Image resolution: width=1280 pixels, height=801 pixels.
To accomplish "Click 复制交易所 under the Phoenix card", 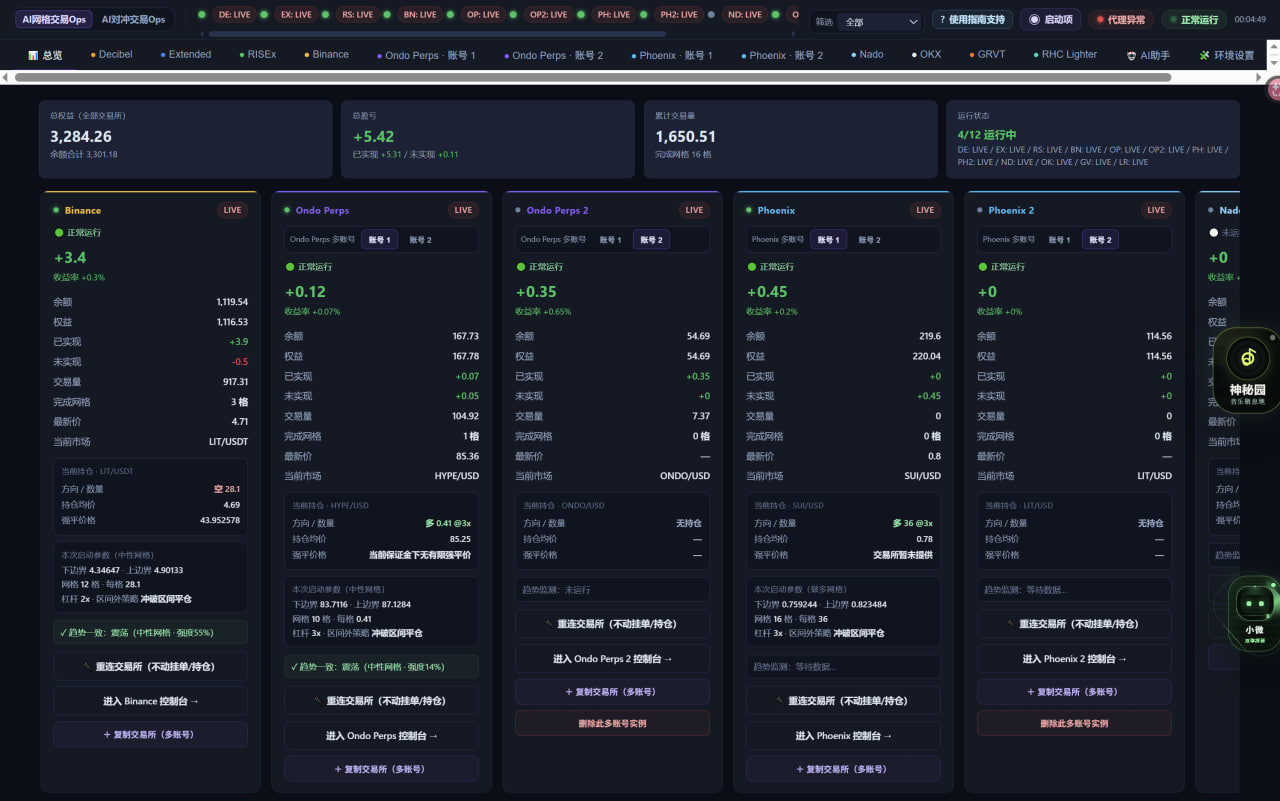I will coord(843,769).
